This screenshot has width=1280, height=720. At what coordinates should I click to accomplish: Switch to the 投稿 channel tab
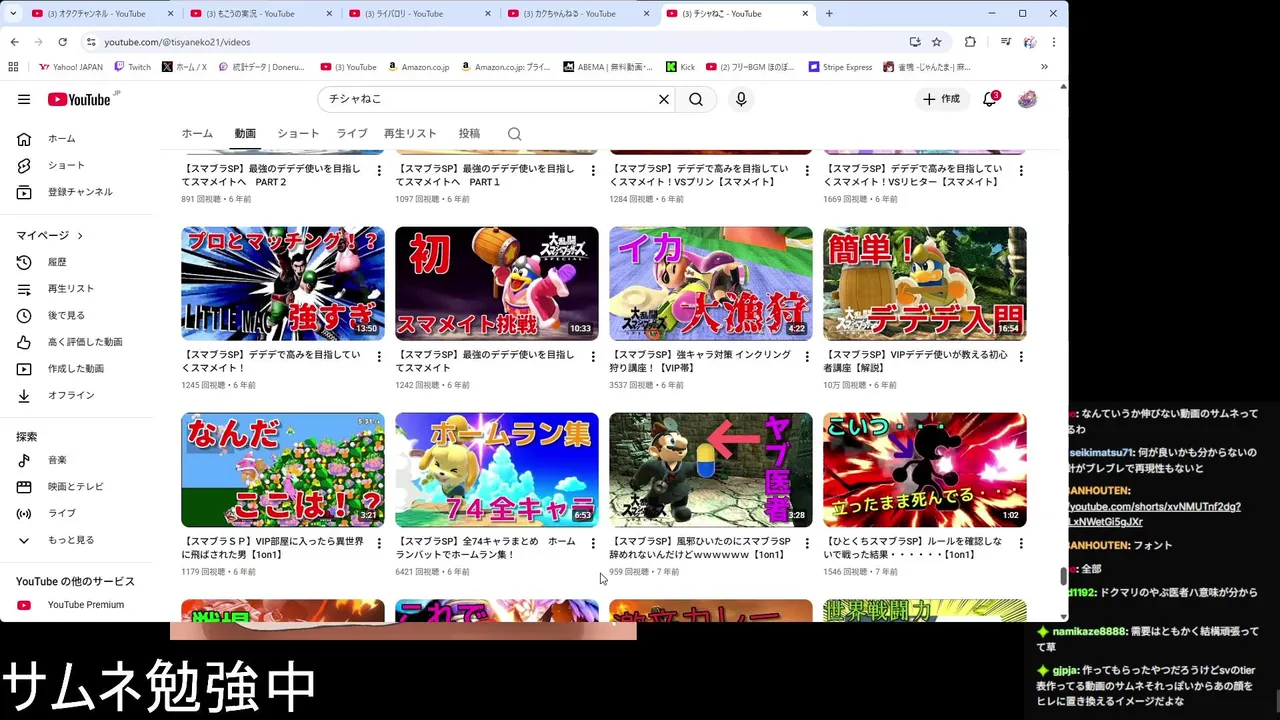469,134
